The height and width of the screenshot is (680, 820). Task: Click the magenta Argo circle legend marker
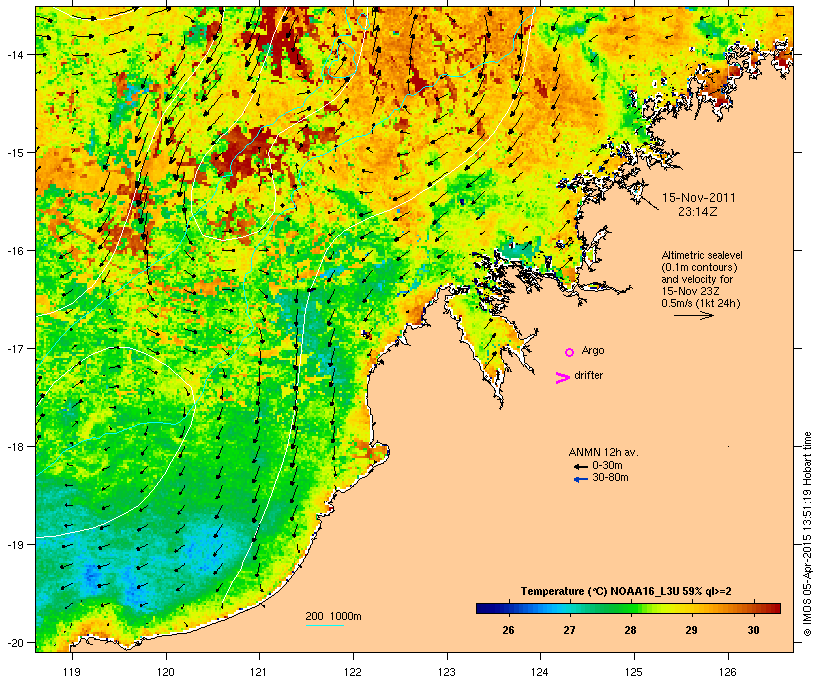570,353
